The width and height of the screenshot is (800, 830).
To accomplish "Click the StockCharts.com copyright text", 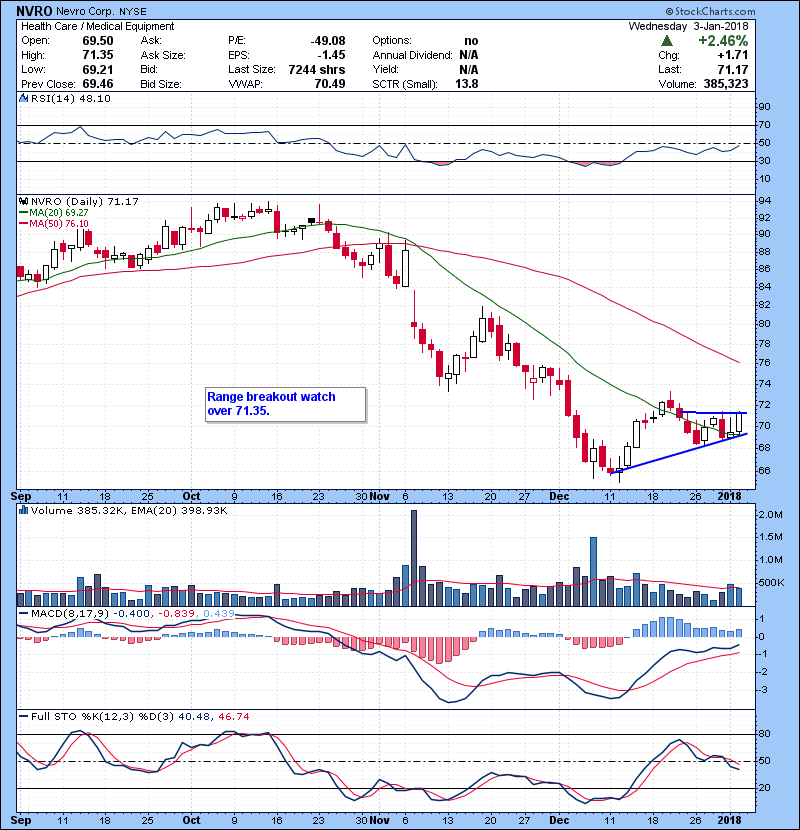I will click(x=710, y=11).
